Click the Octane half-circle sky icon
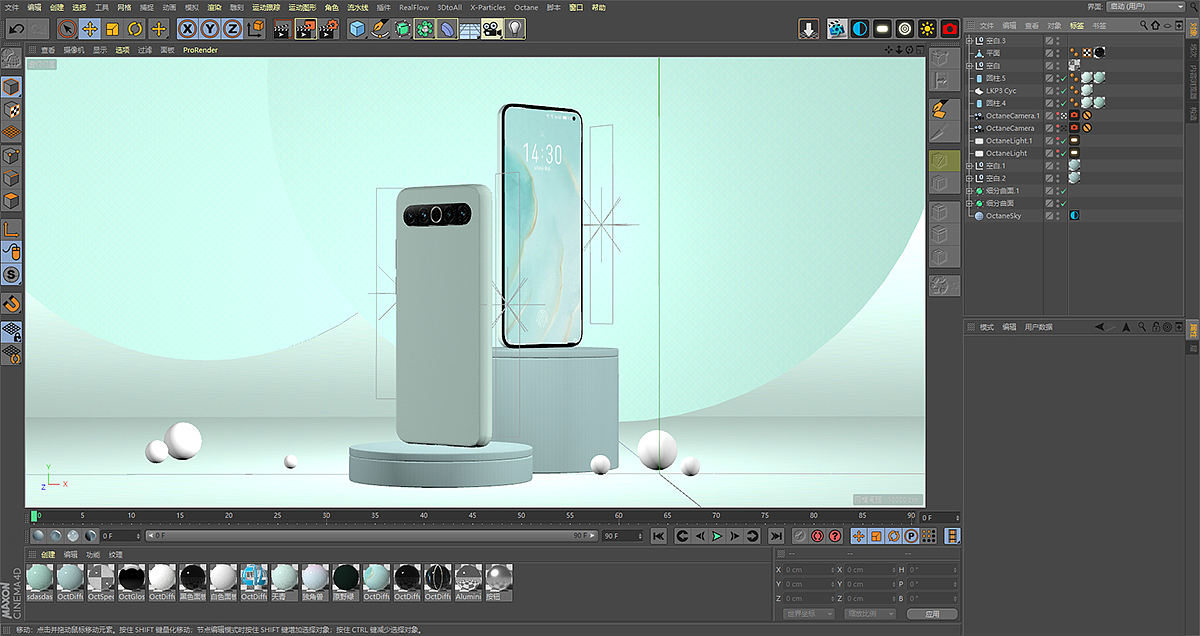Viewport: 1200px width, 636px height. coord(860,29)
